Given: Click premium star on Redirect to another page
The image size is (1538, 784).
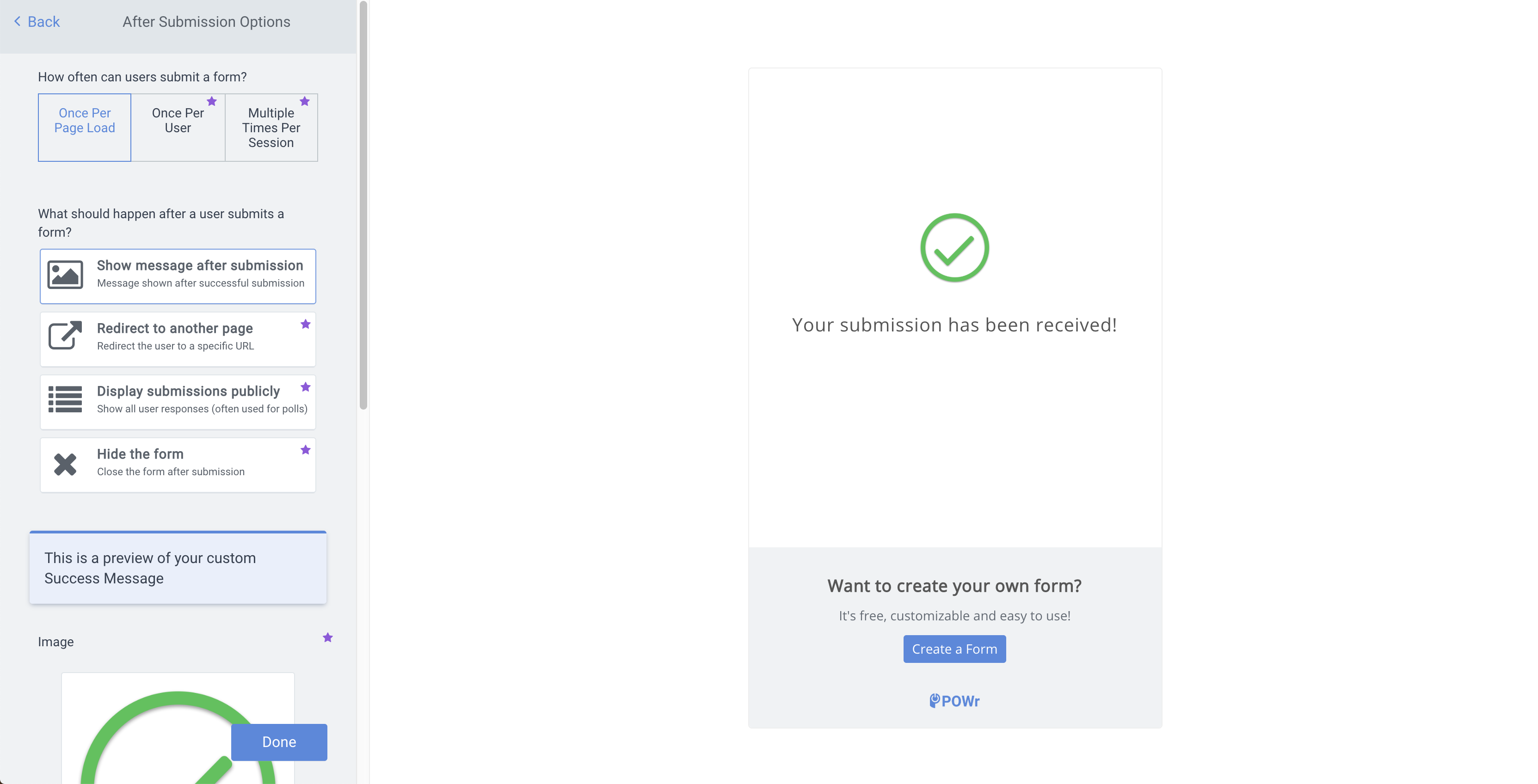Looking at the screenshot, I should click(x=306, y=325).
